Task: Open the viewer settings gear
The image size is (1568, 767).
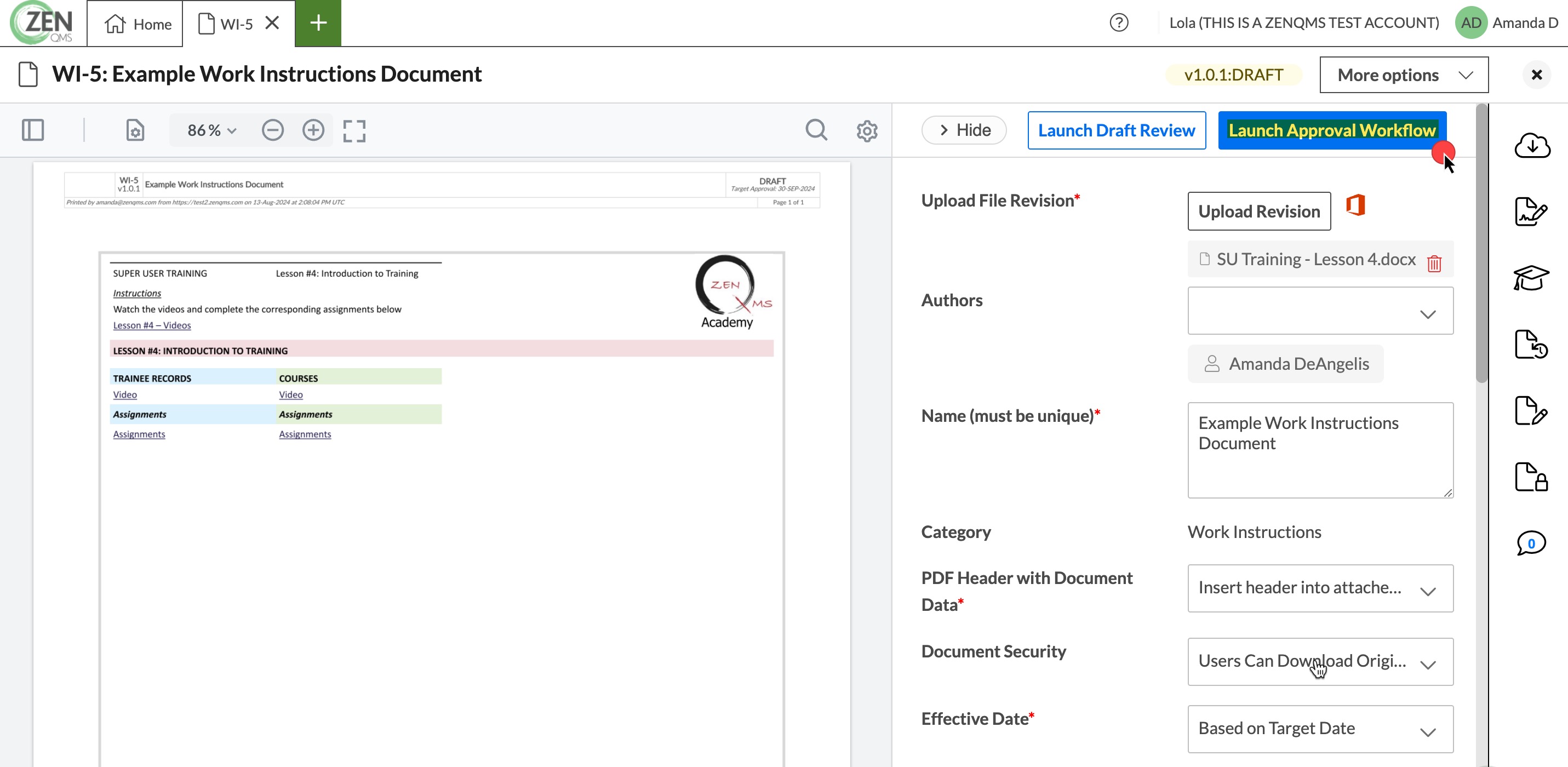Action: pyautogui.click(x=867, y=131)
